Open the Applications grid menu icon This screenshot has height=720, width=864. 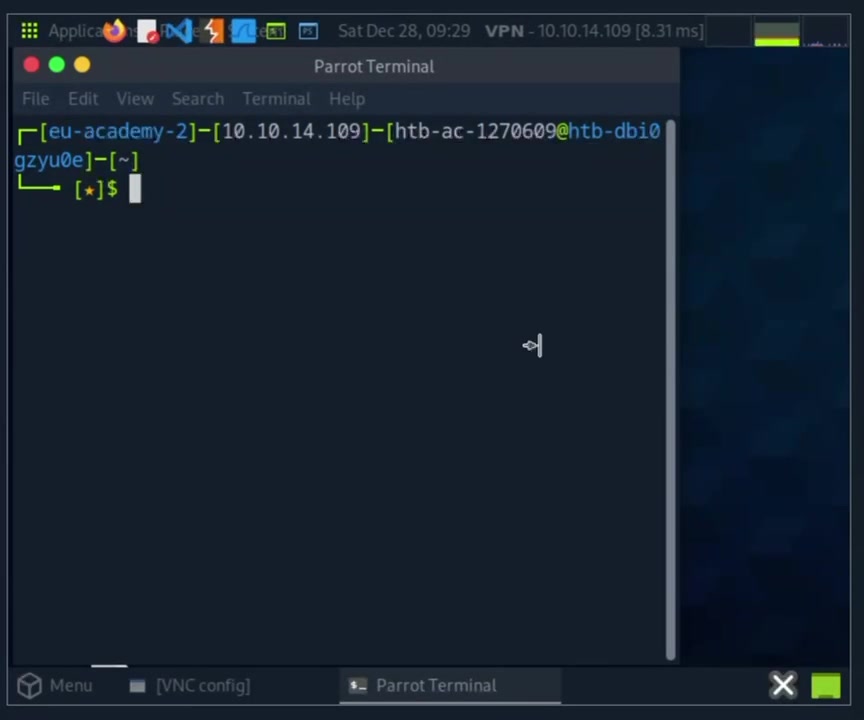click(29, 31)
